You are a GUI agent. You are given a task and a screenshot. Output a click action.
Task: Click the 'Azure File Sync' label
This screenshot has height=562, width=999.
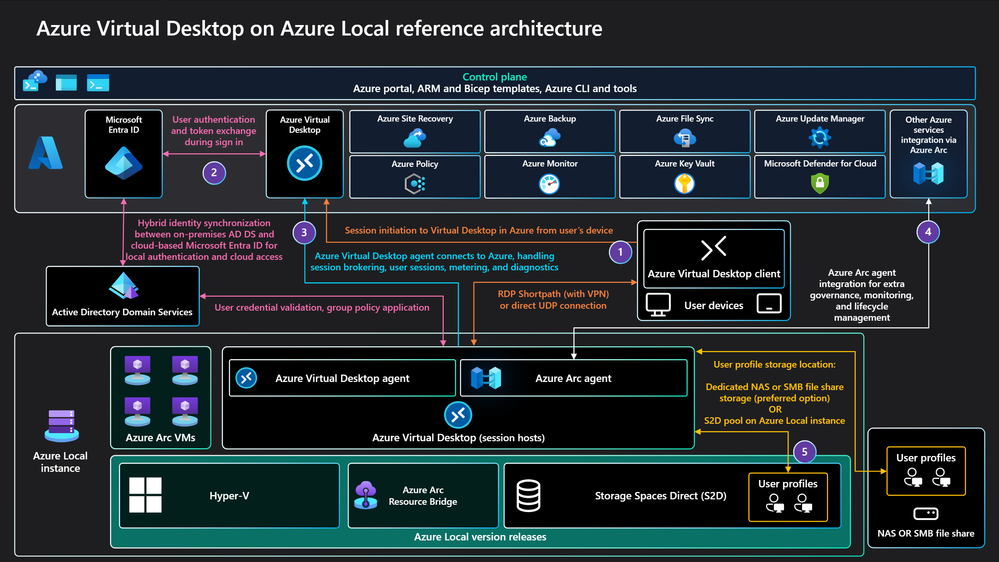pyautogui.click(x=685, y=119)
